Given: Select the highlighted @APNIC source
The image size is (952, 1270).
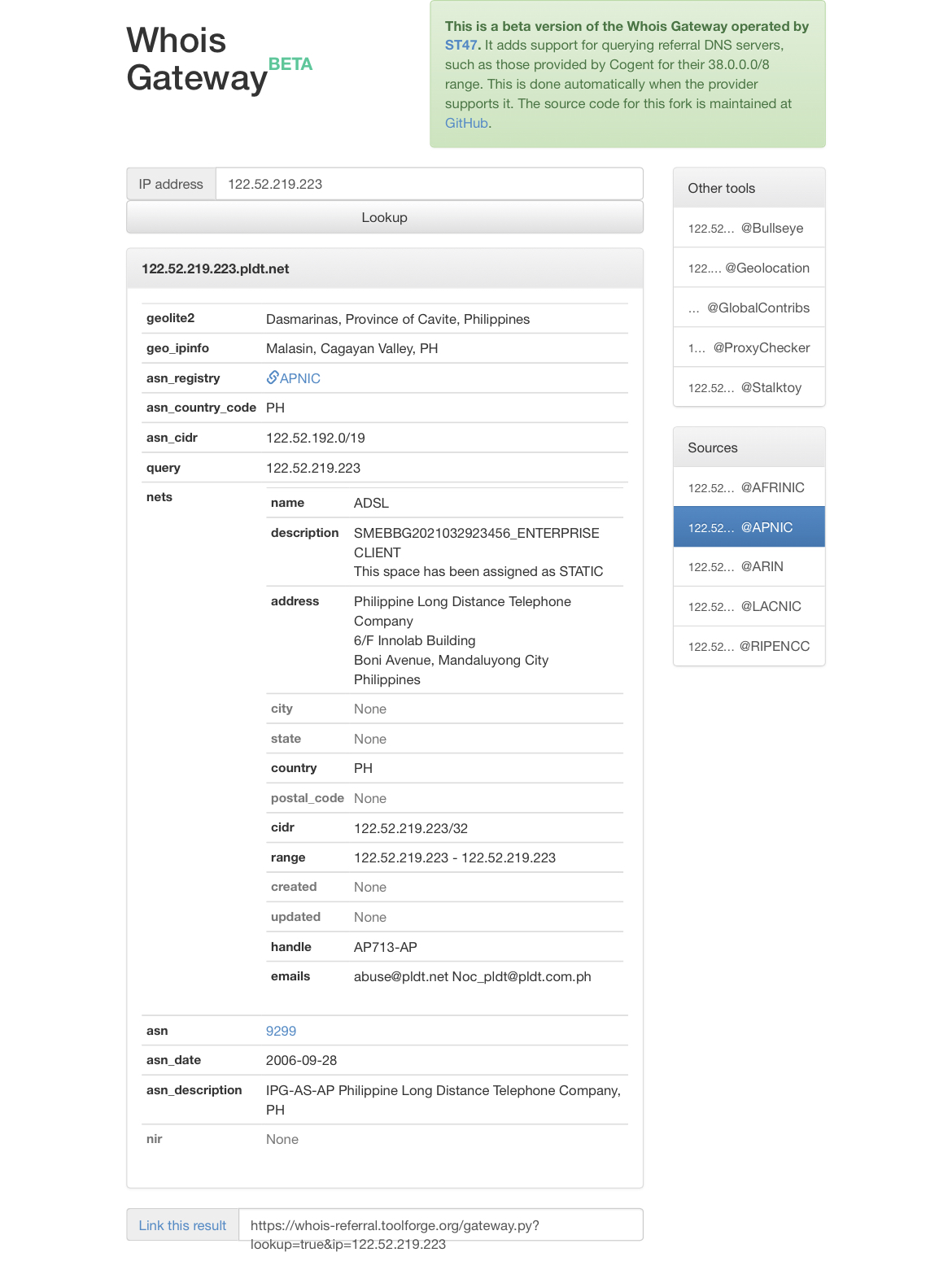Looking at the screenshot, I should click(x=749, y=527).
